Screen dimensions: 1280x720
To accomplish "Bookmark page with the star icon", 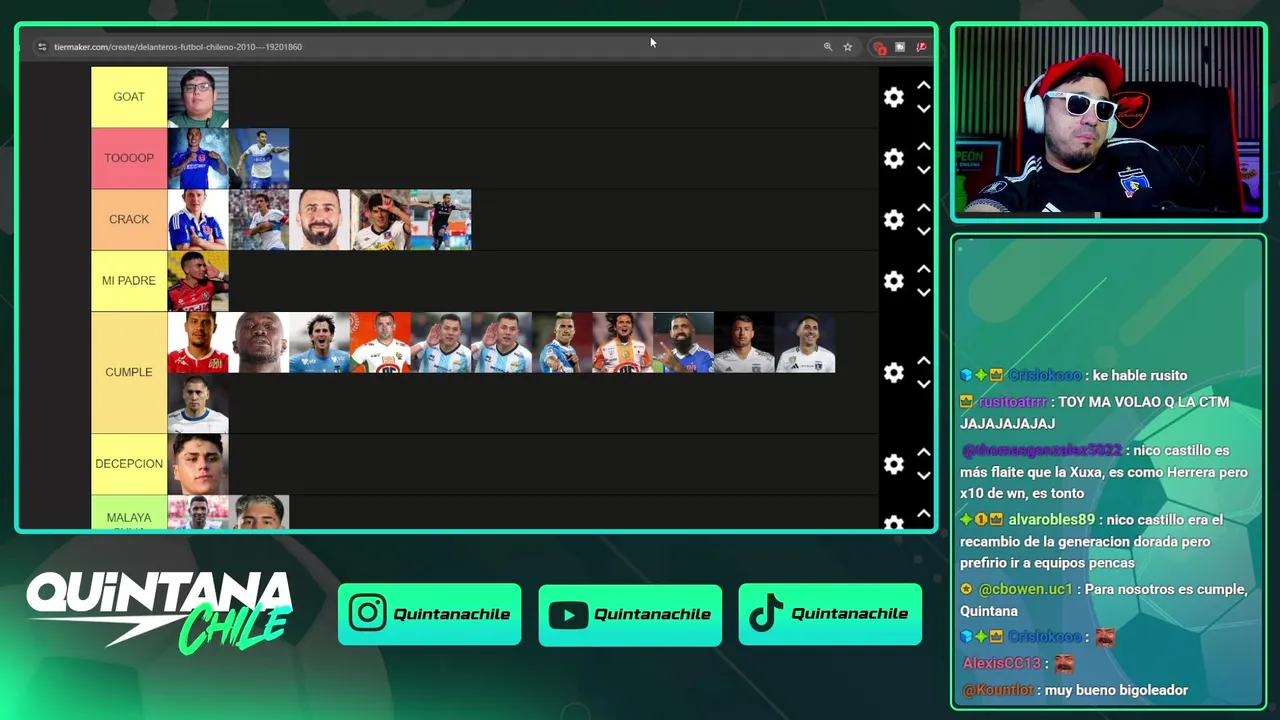I will (x=848, y=47).
